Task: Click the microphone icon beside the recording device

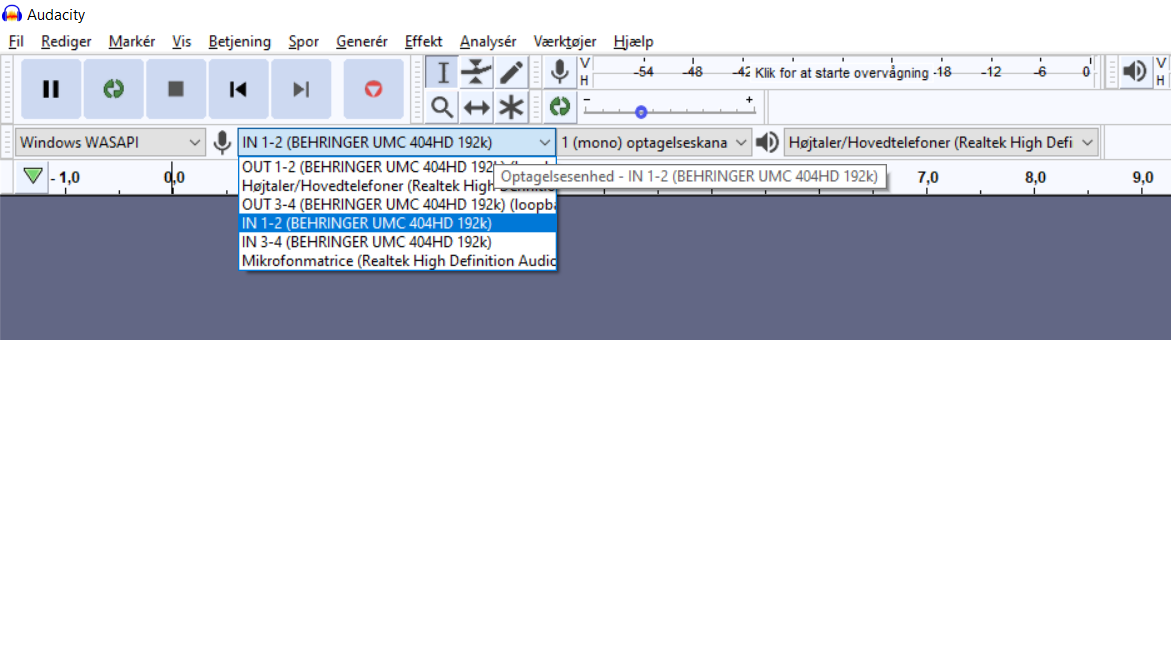Action: coord(222,142)
